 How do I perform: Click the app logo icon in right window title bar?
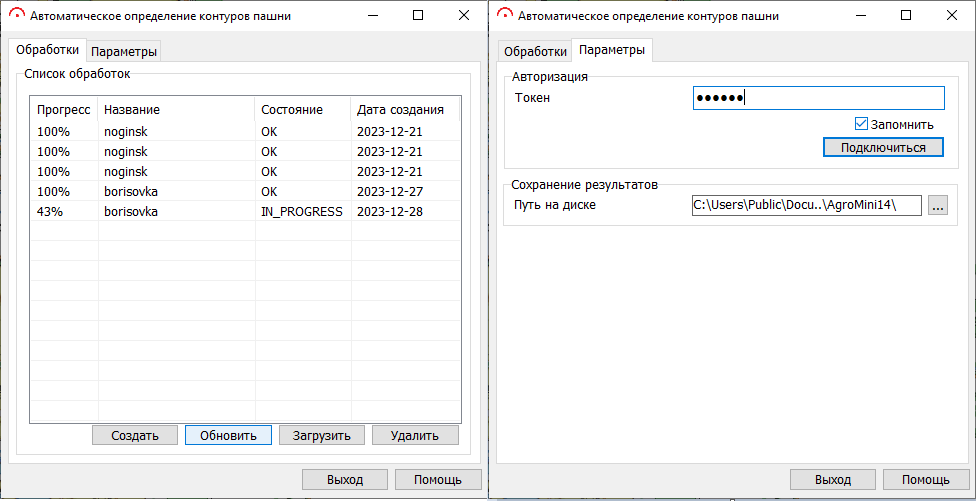click(x=504, y=15)
